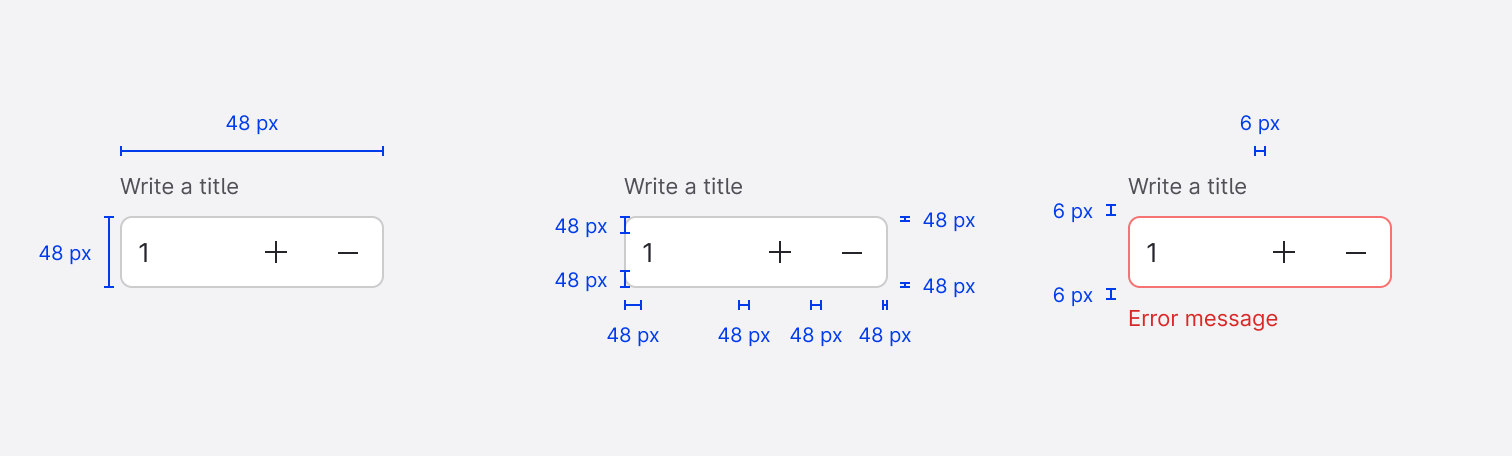Select the middle stepper's "Write a title" label
Viewport: 1512px width, 456px height.
tap(684, 186)
